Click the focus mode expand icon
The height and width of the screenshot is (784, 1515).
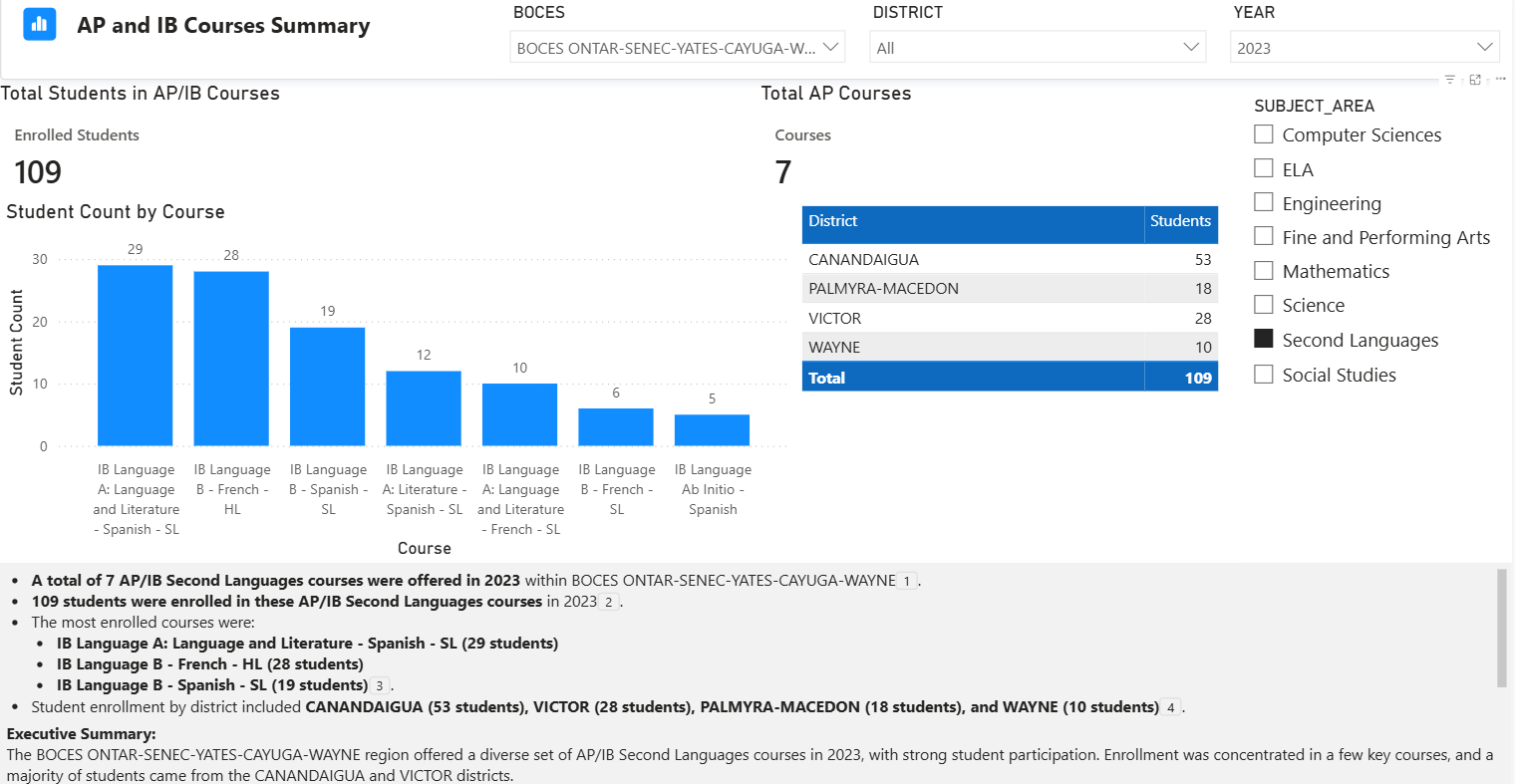(x=1475, y=80)
